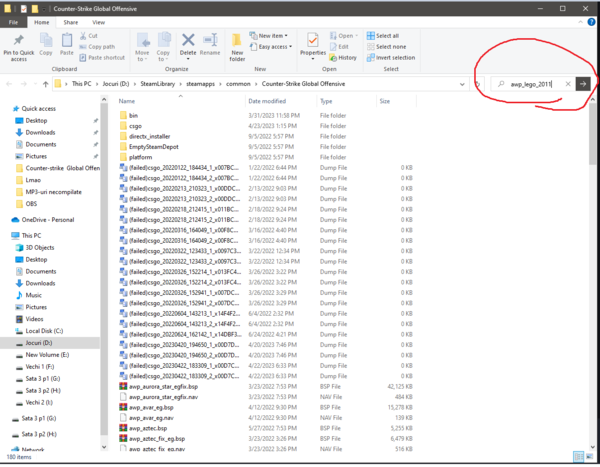Click the address bar Refresh button
The height and width of the screenshot is (467, 600).
(478, 84)
